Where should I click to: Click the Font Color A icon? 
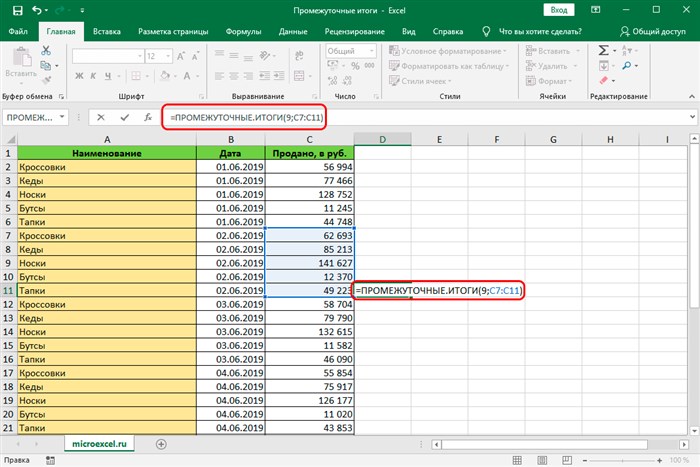coord(187,76)
